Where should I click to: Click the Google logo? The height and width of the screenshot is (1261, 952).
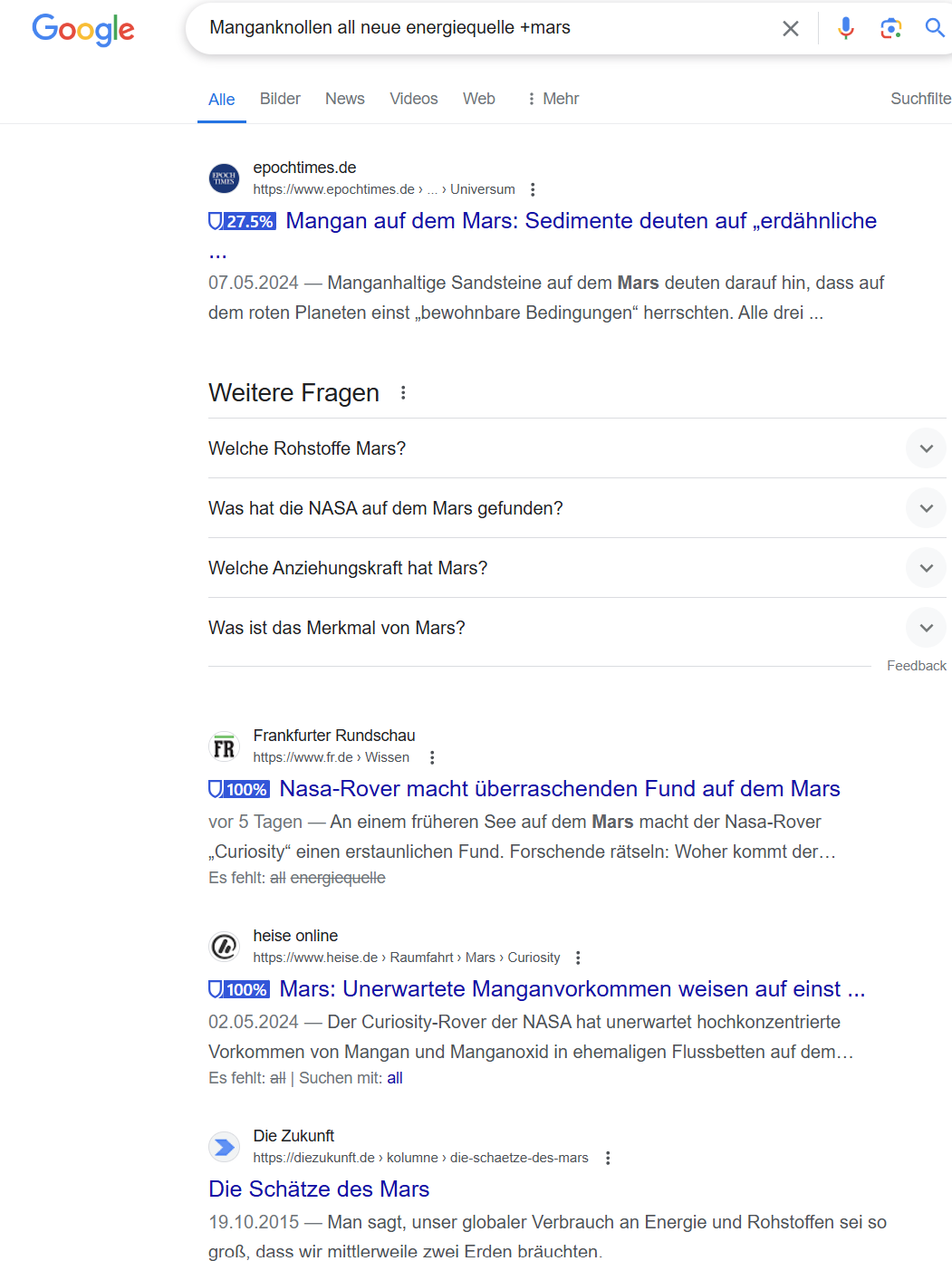point(83,29)
